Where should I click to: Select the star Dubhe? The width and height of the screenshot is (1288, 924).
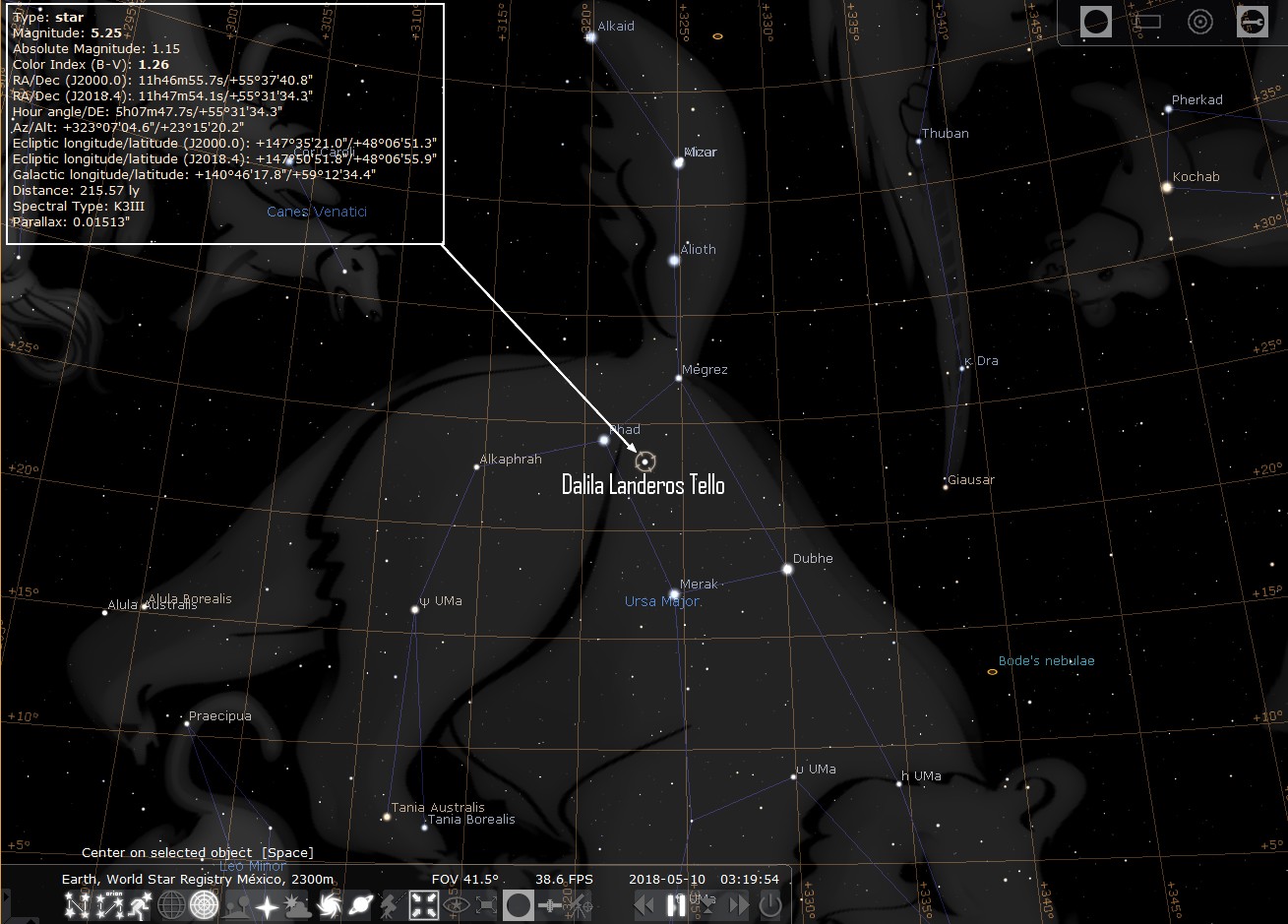(x=787, y=569)
